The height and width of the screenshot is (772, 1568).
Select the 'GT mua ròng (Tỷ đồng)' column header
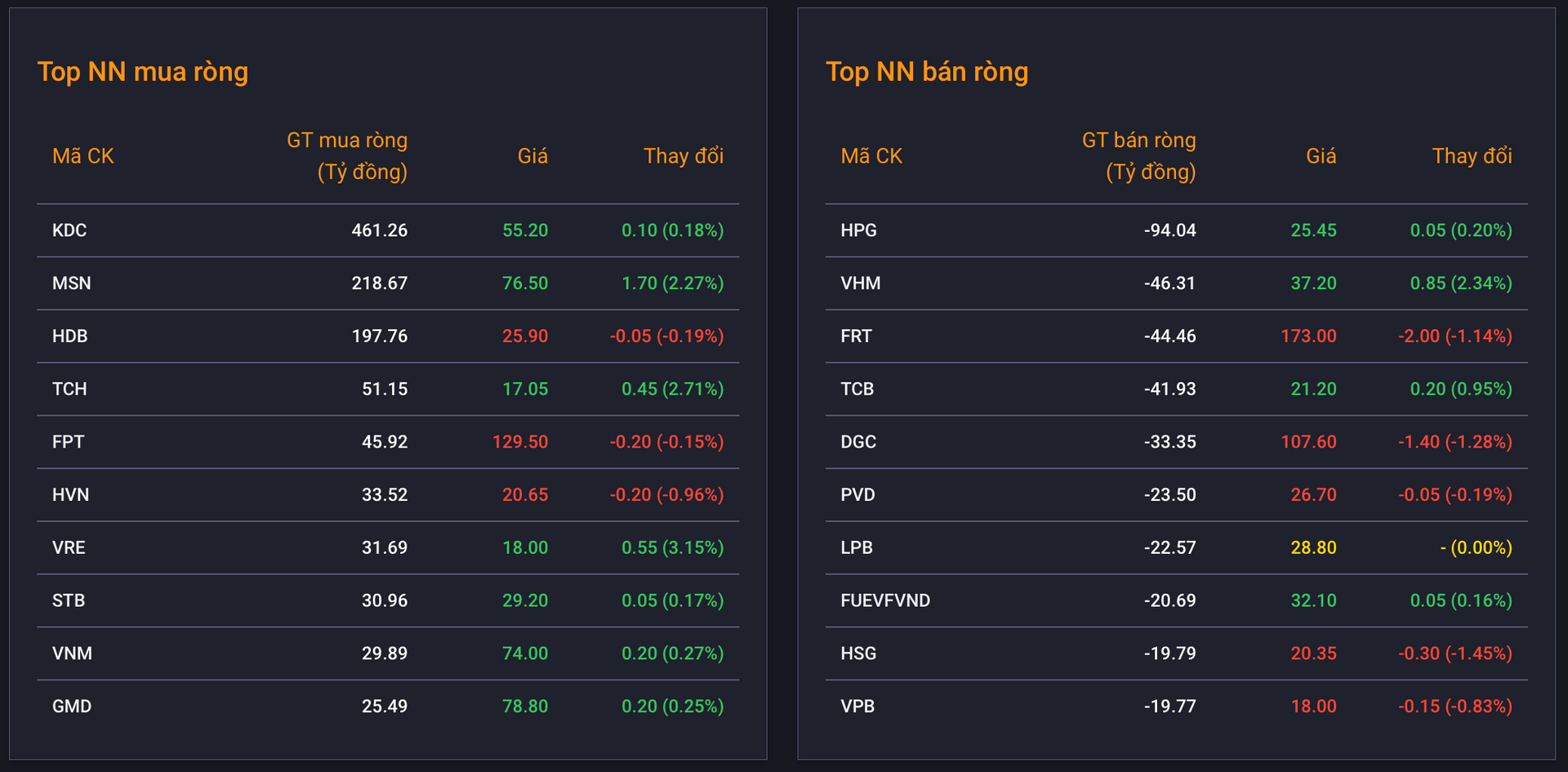[347, 156]
